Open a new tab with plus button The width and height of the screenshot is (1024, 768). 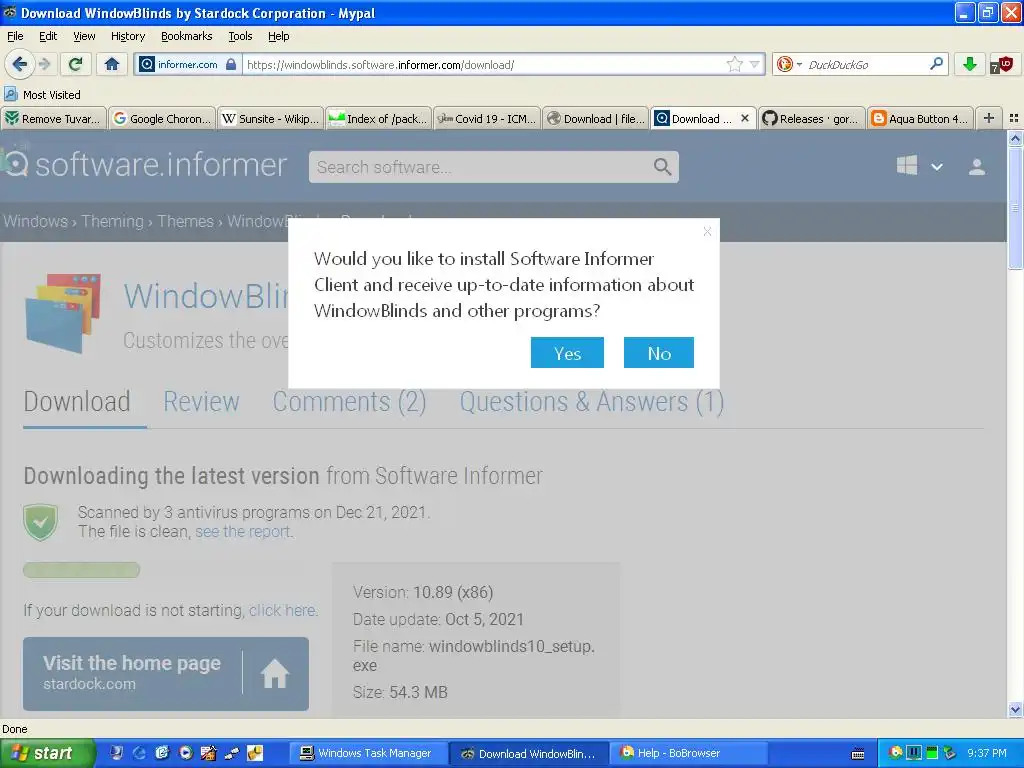pyautogui.click(x=989, y=118)
